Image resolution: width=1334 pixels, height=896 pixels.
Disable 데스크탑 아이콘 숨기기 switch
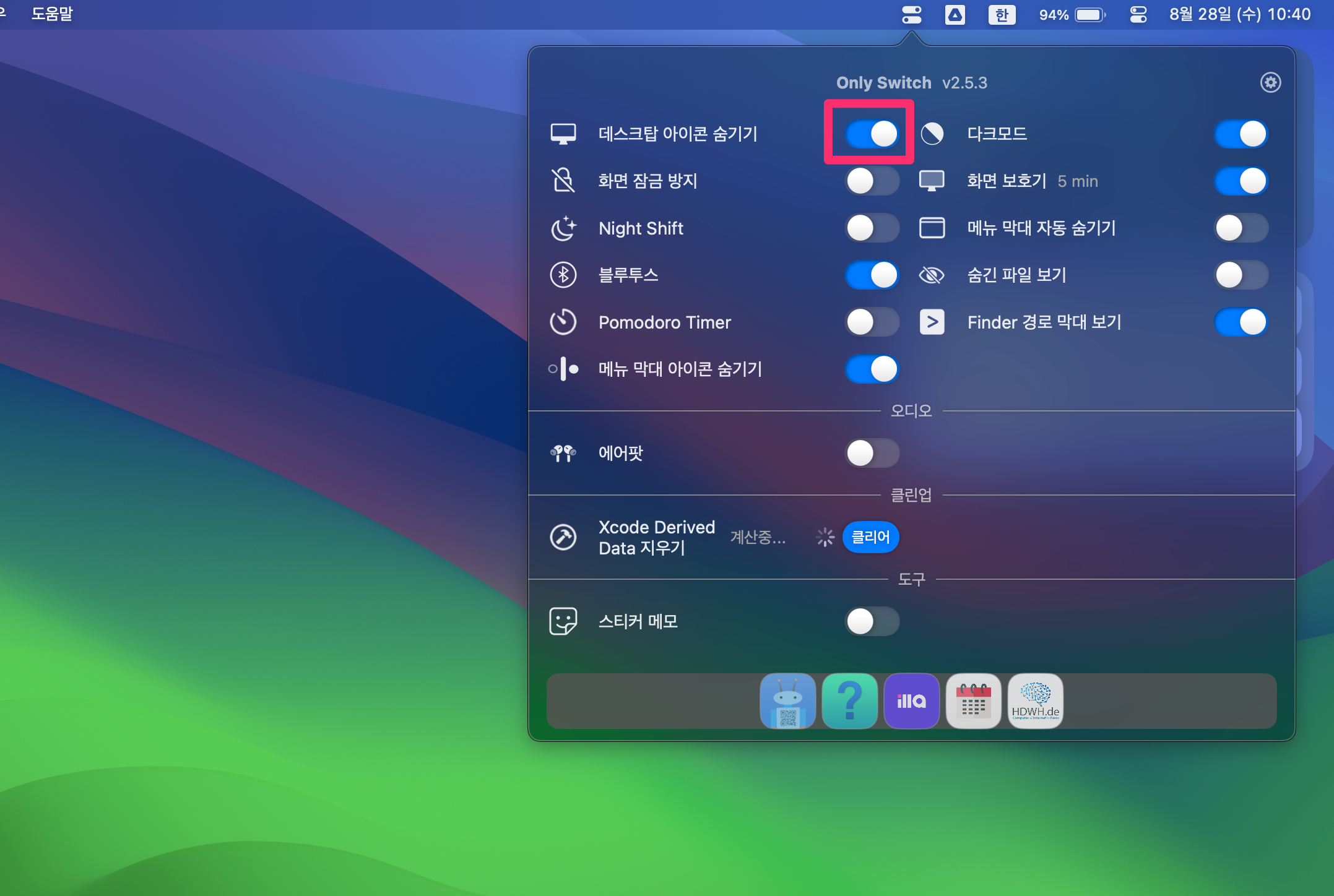[x=872, y=134]
